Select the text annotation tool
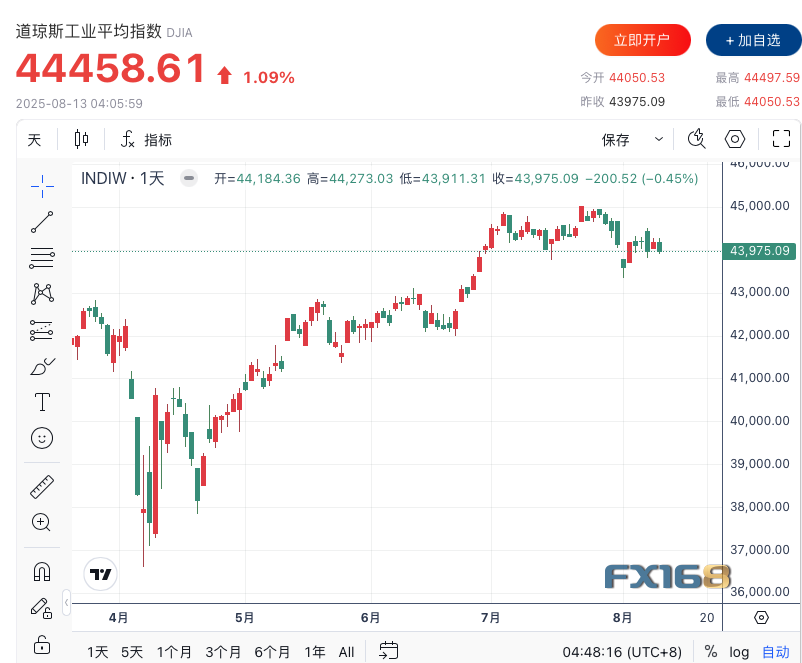The width and height of the screenshot is (802, 663). tap(42, 402)
